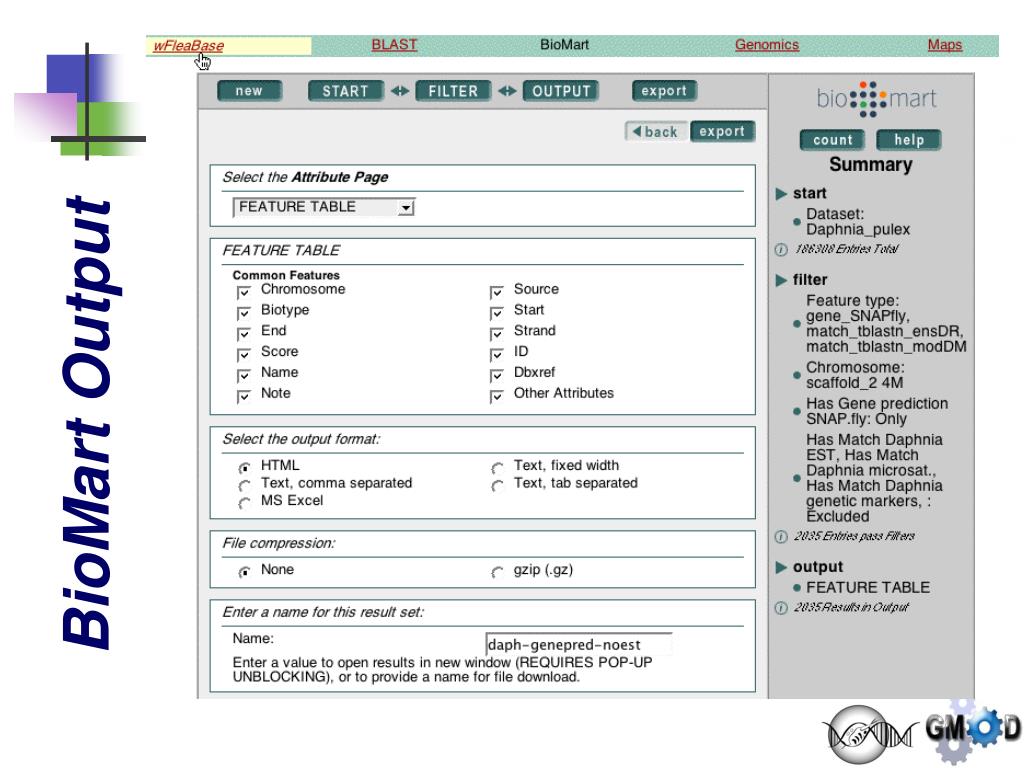Click the export button beside back
Screen dimensions: 1024x768
[x=722, y=131]
